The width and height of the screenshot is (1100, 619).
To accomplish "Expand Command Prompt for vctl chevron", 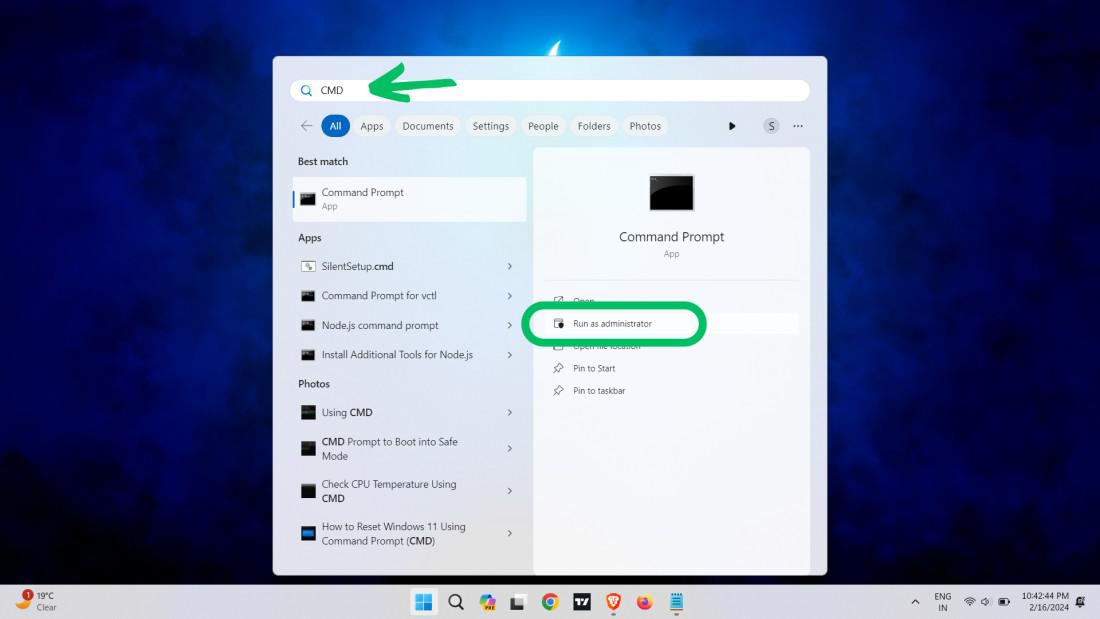I will 509,295.
